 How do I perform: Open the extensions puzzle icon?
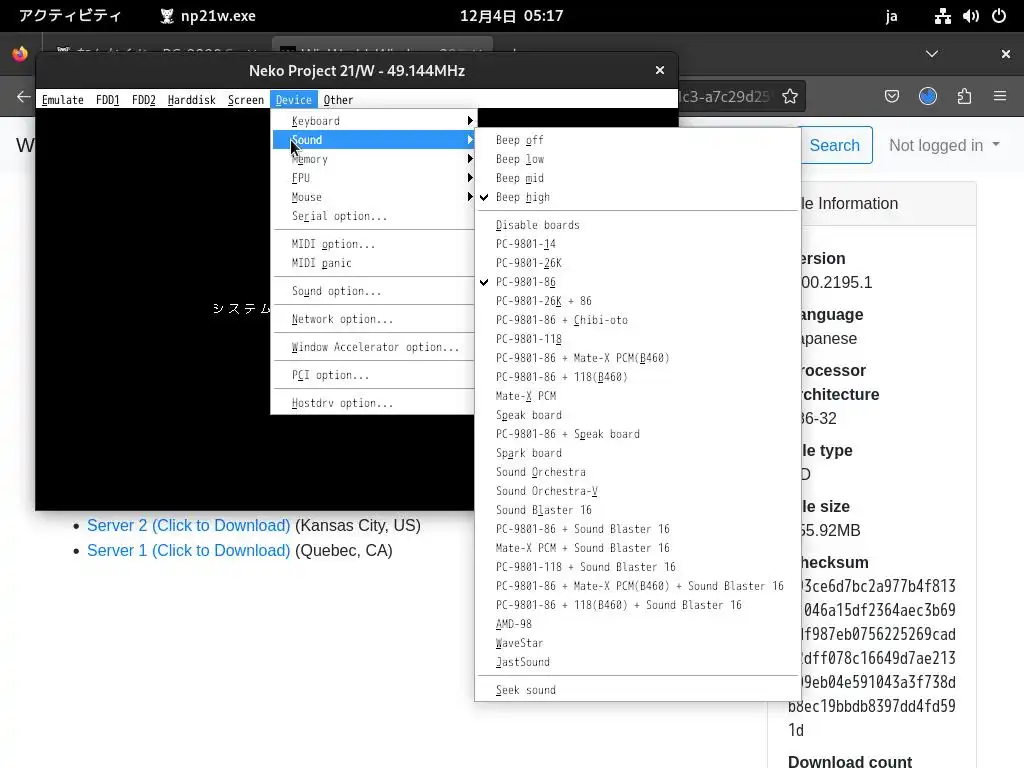pyautogui.click(x=964, y=97)
